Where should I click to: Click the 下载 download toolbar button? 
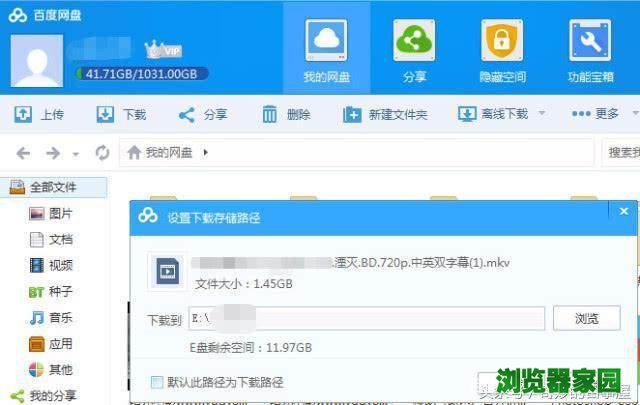pyautogui.click(x=121, y=114)
